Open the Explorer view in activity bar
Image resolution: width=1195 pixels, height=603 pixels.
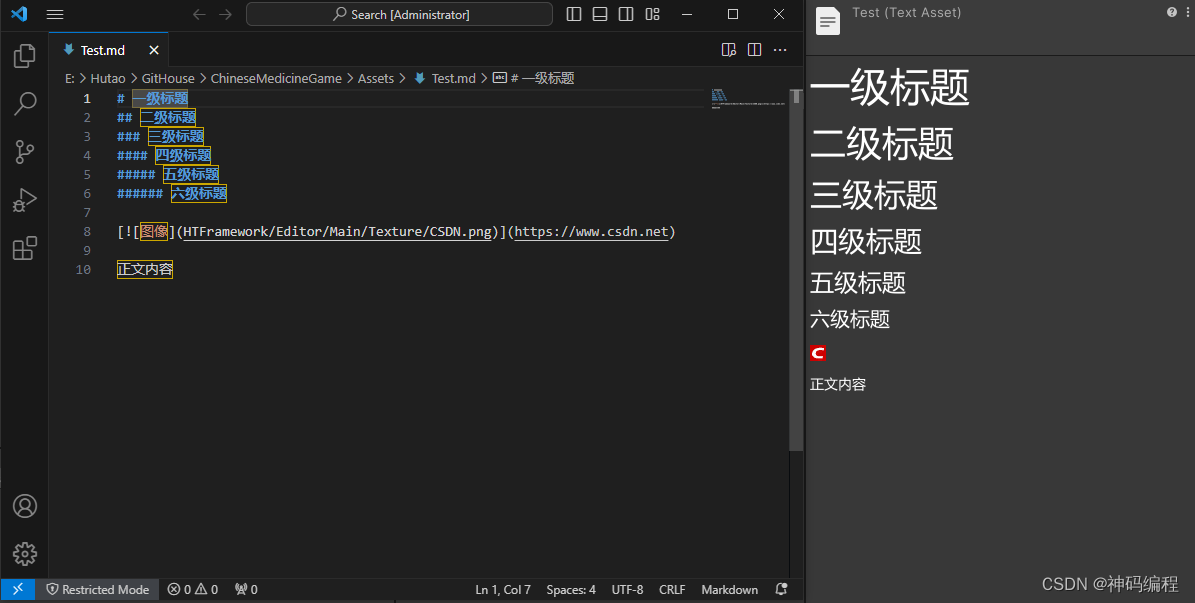point(24,56)
